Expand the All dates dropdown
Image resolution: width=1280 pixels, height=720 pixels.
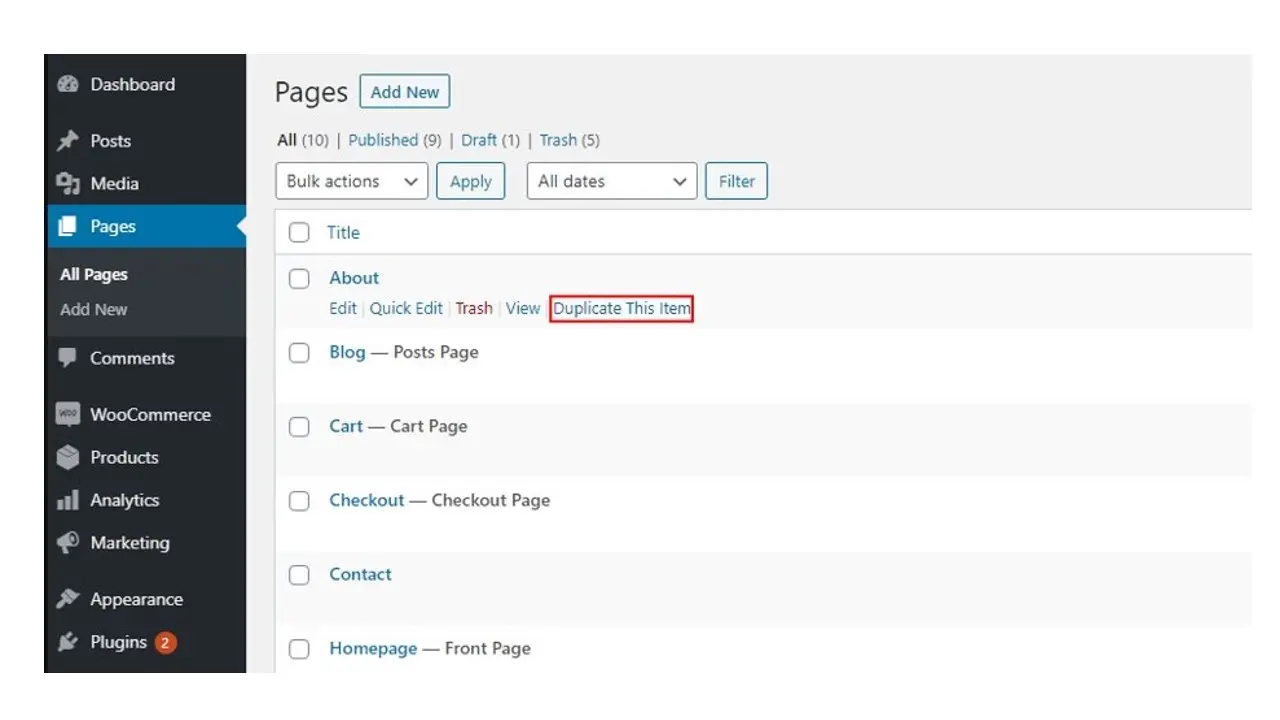click(x=611, y=181)
